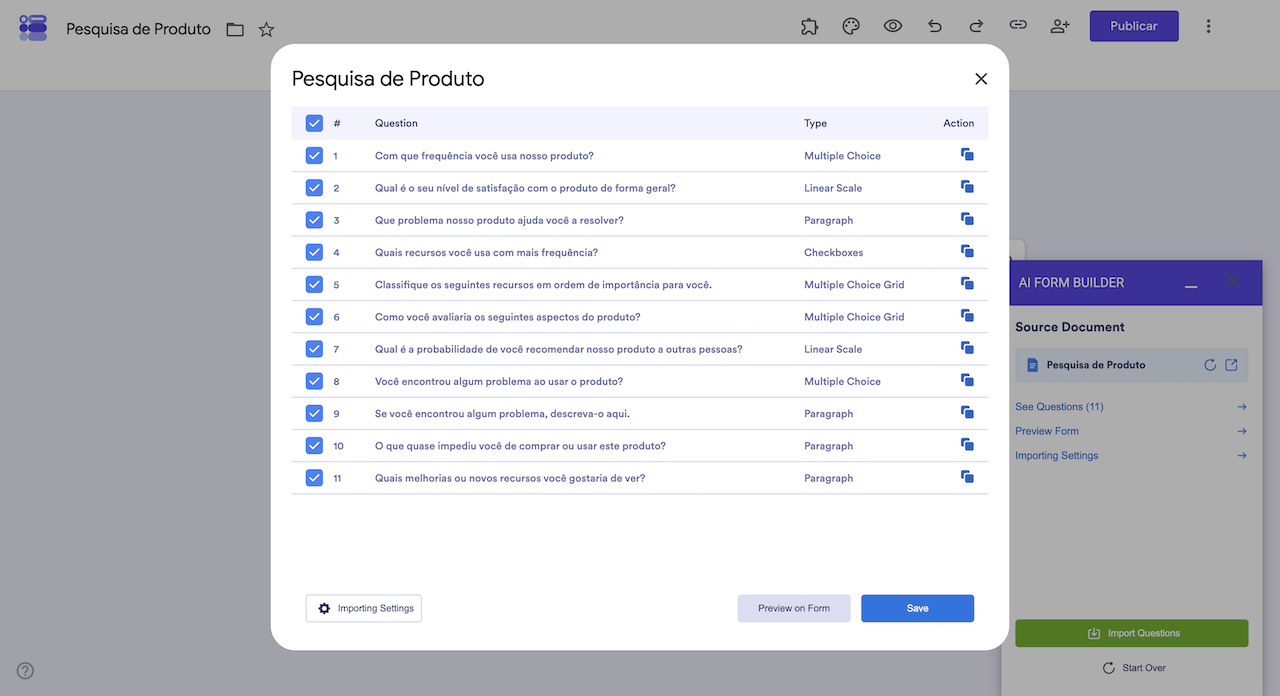Click the undo arrow in top toolbar
This screenshot has height=696, width=1280.
click(x=935, y=26)
